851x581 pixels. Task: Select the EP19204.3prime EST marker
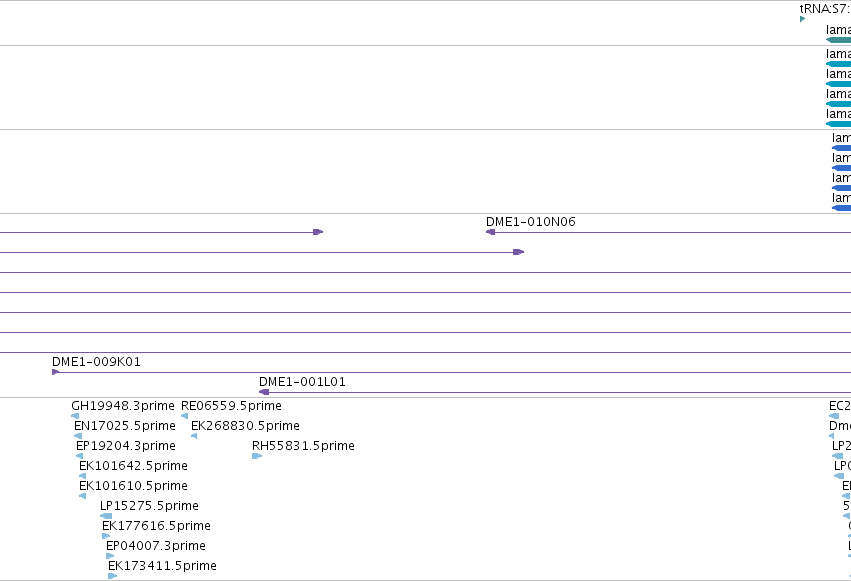80,456
